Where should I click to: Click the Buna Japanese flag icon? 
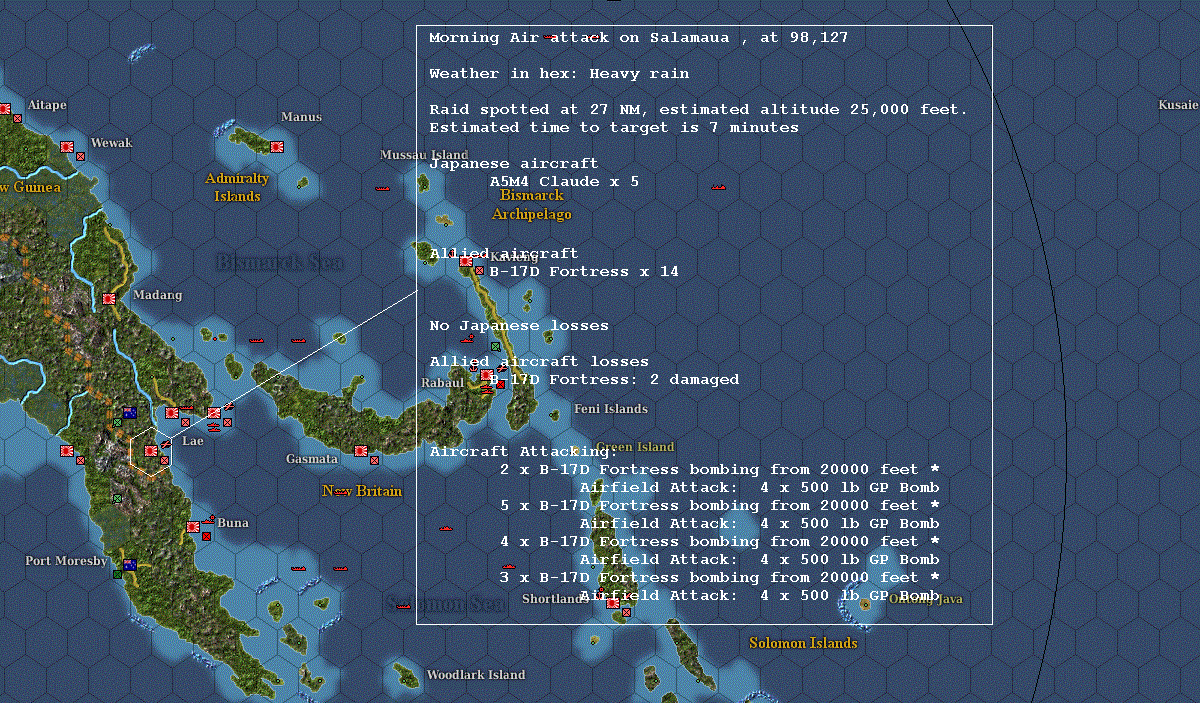coord(193,527)
